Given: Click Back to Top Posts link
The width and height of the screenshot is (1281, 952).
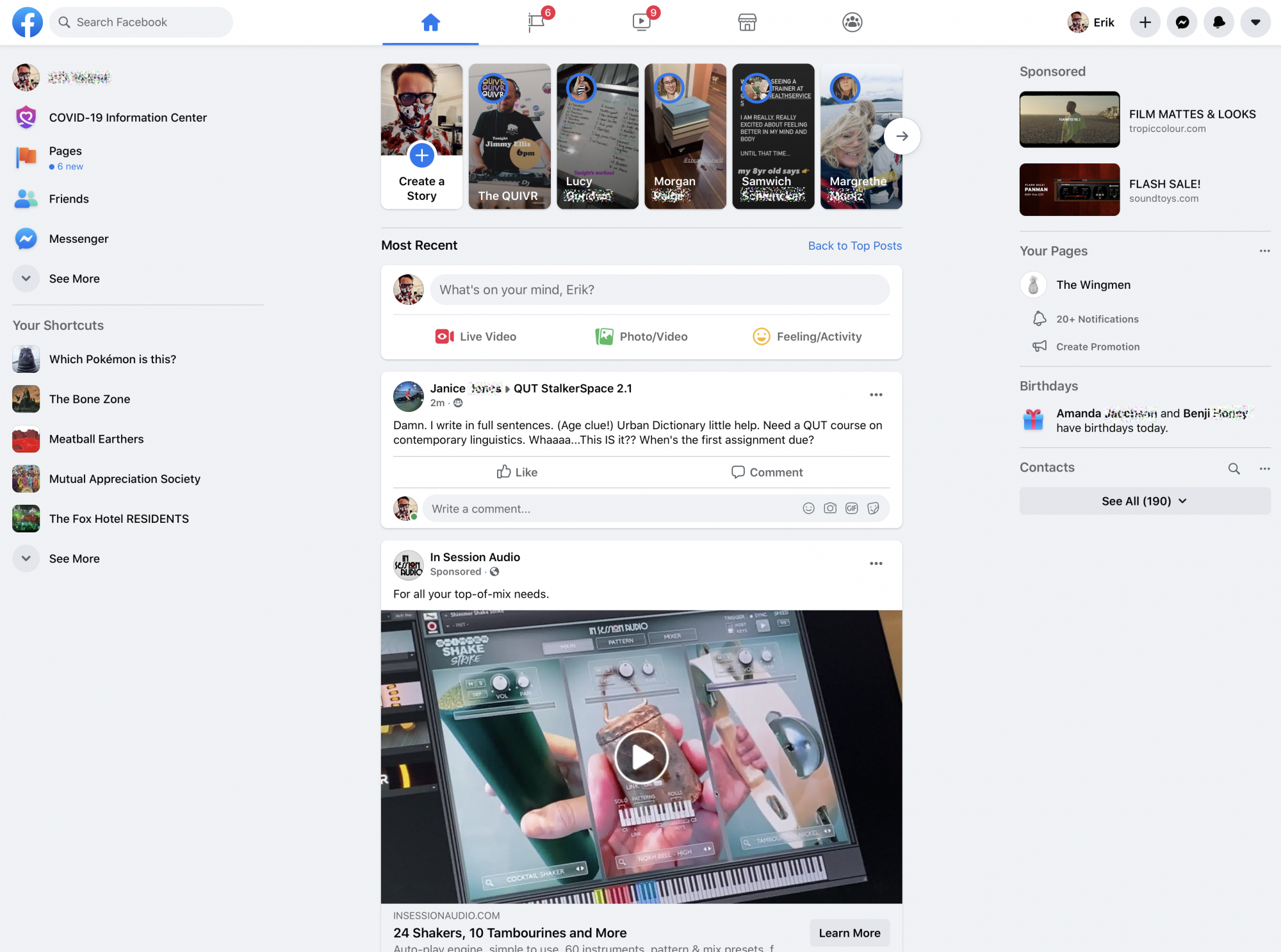Looking at the screenshot, I should (x=854, y=246).
